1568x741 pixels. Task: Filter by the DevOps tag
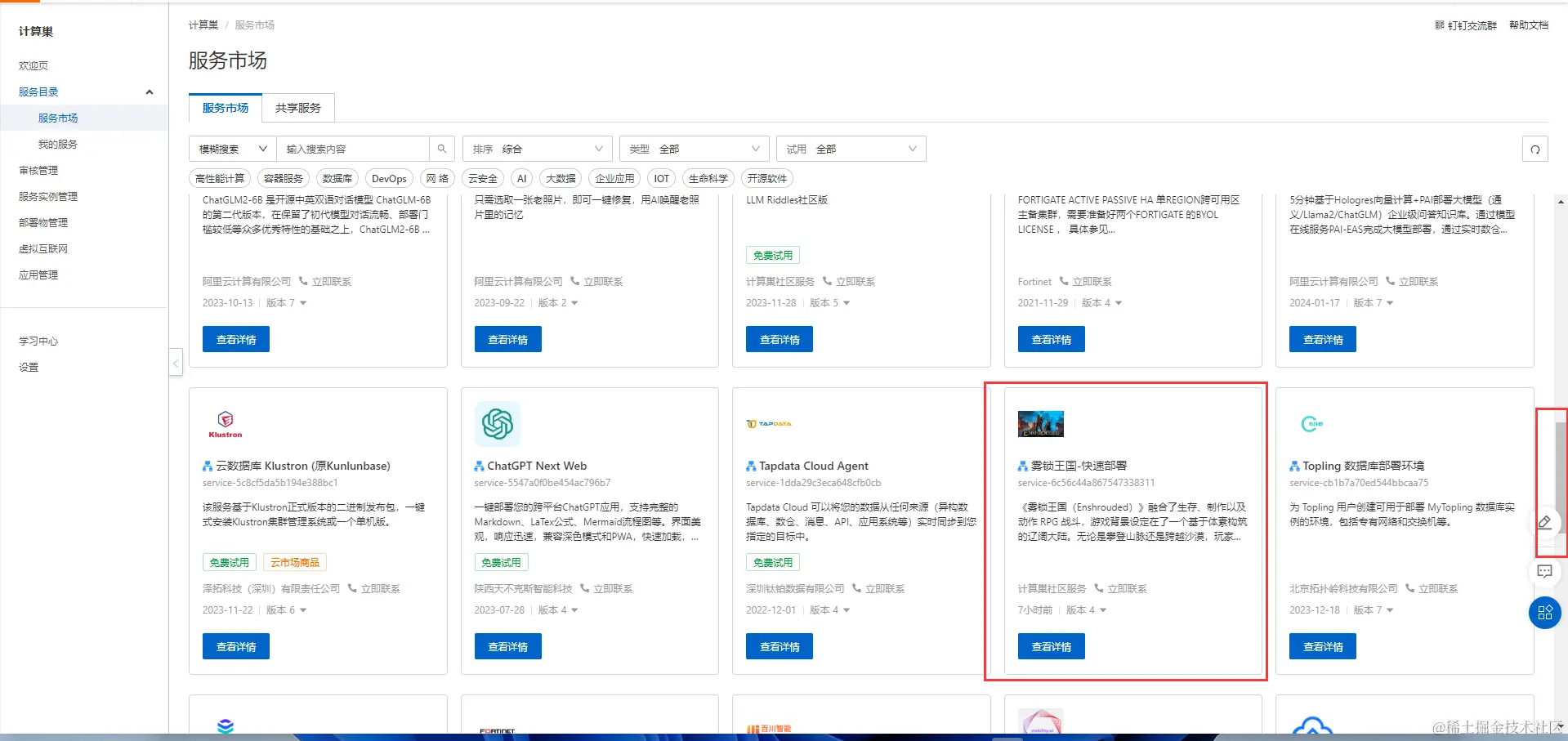tap(389, 178)
